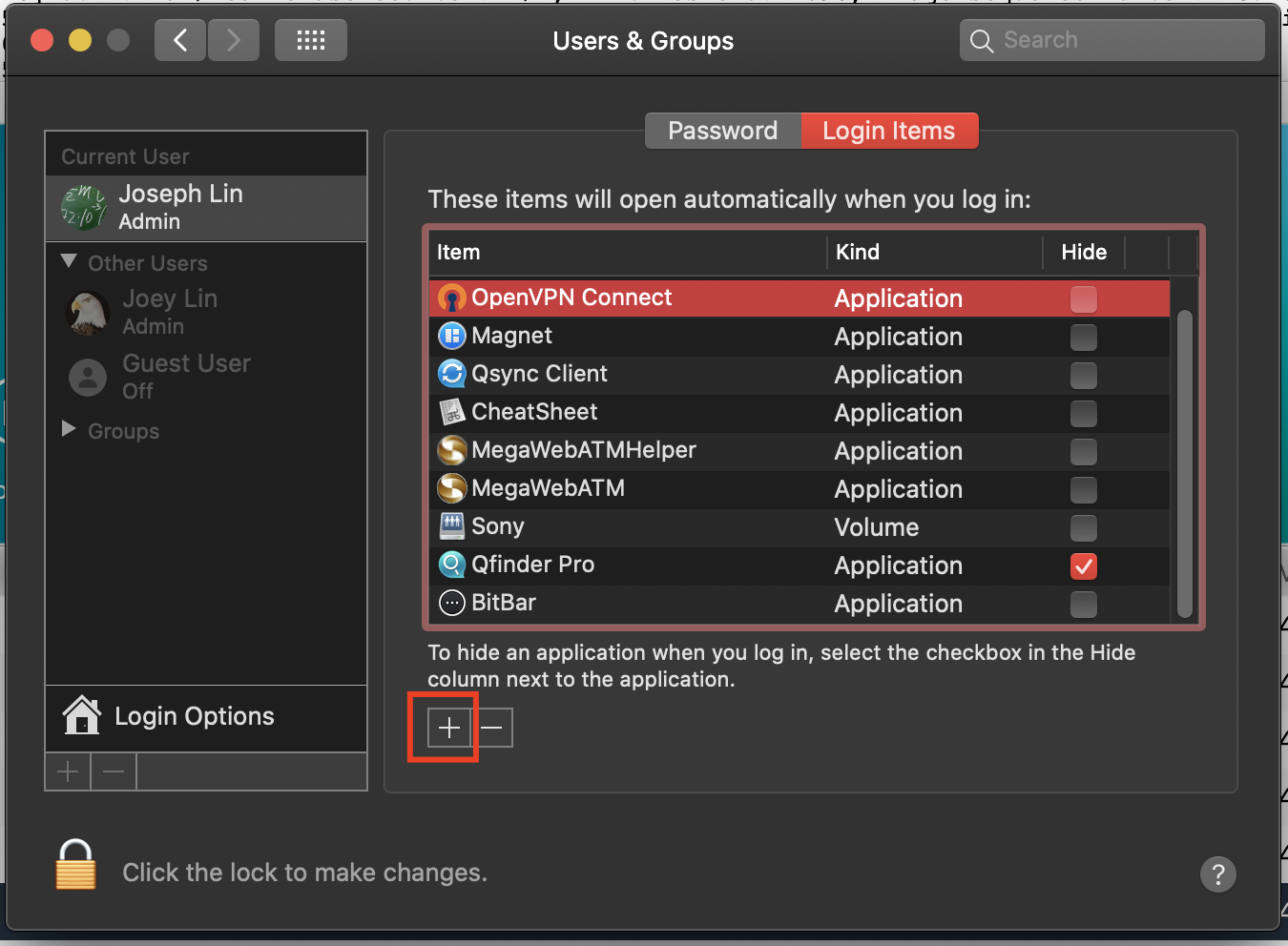Viewport: 1288px width, 946px height.
Task: Expand the Groups disclosure triangle
Action: click(x=69, y=429)
